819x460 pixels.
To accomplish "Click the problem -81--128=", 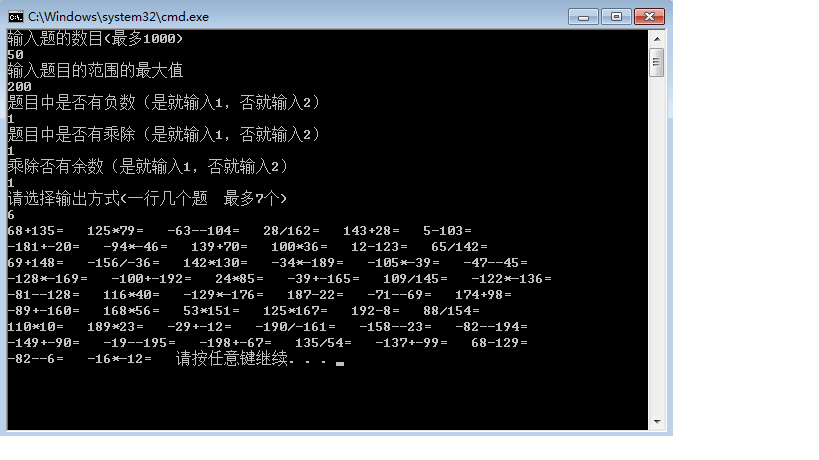I will pyautogui.click(x=43, y=295).
